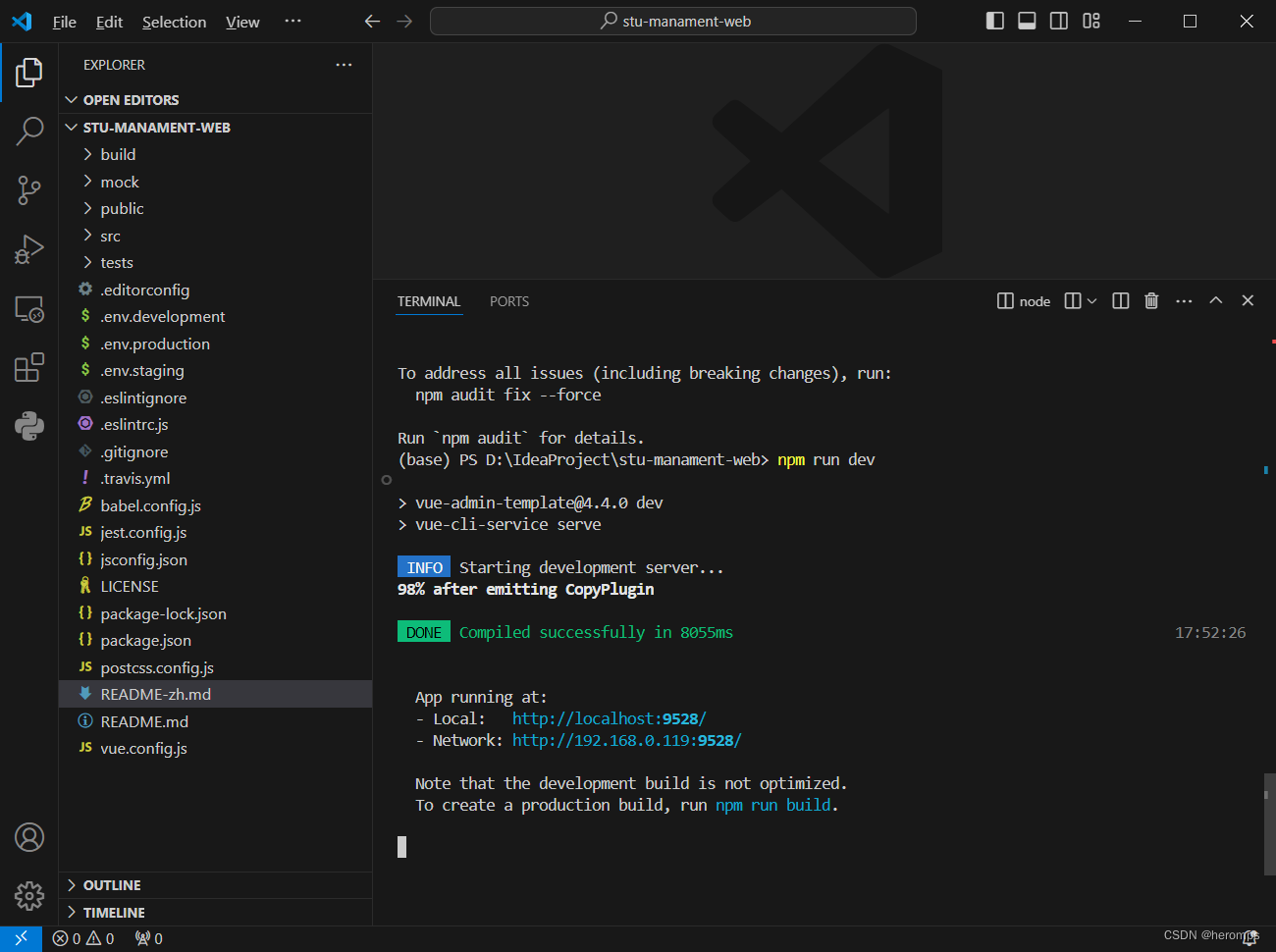
Task: Go back in navigation history
Action: (x=372, y=22)
